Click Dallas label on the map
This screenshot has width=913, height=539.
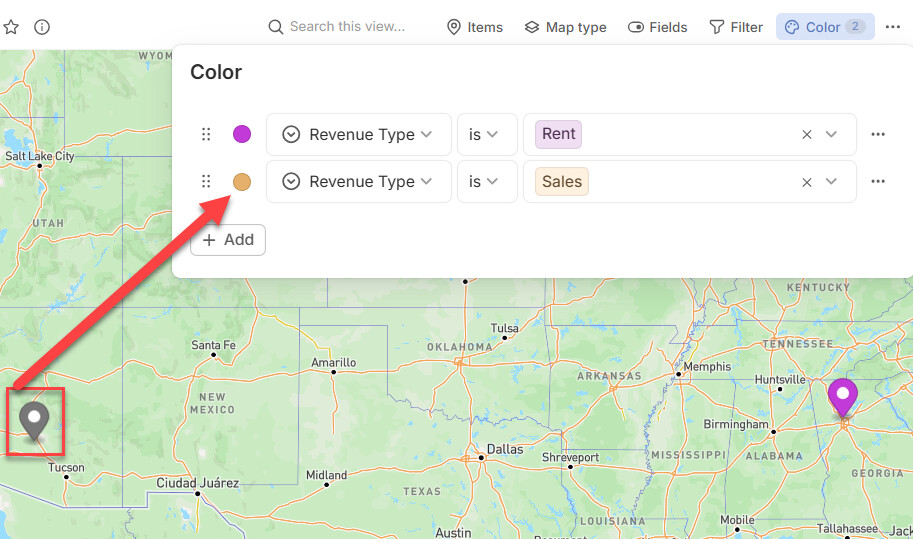click(505, 449)
